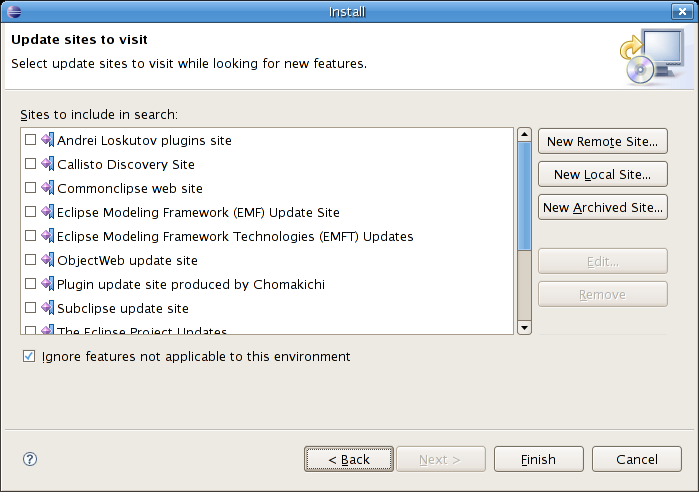The height and width of the screenshot is (492, 699).
Task: Click the Eclipse icon in title bar
Action: pos(14,12)
